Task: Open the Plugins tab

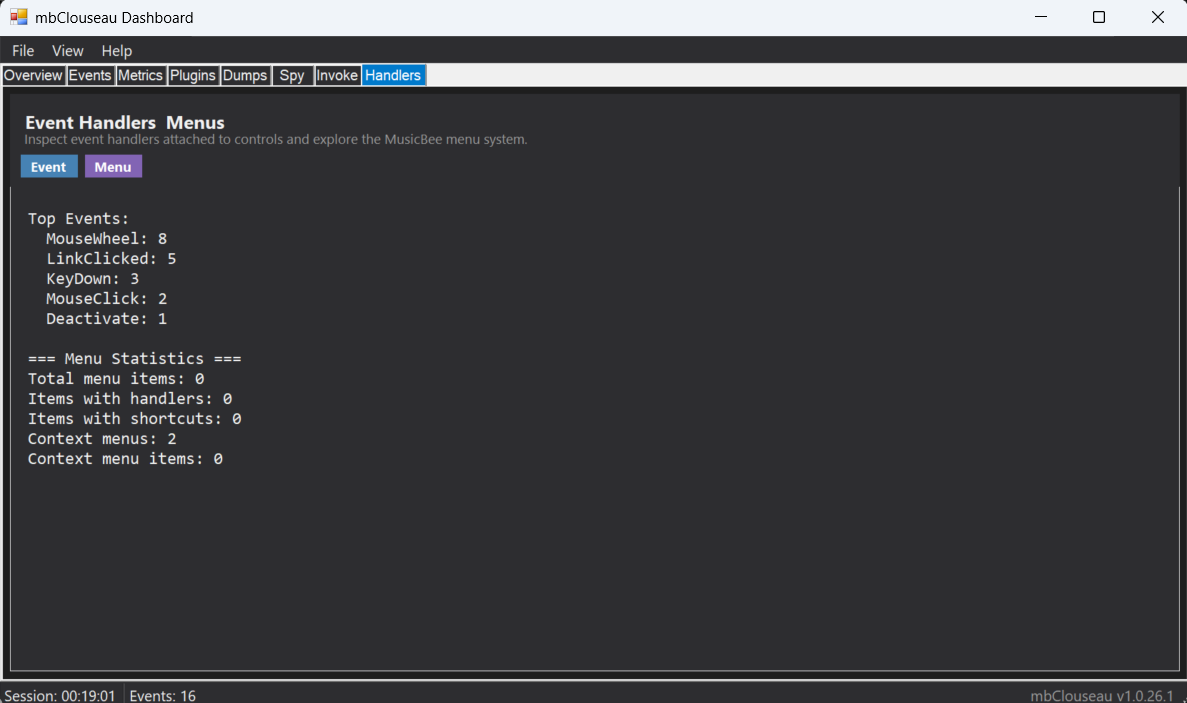Action: tap(193, 75)
